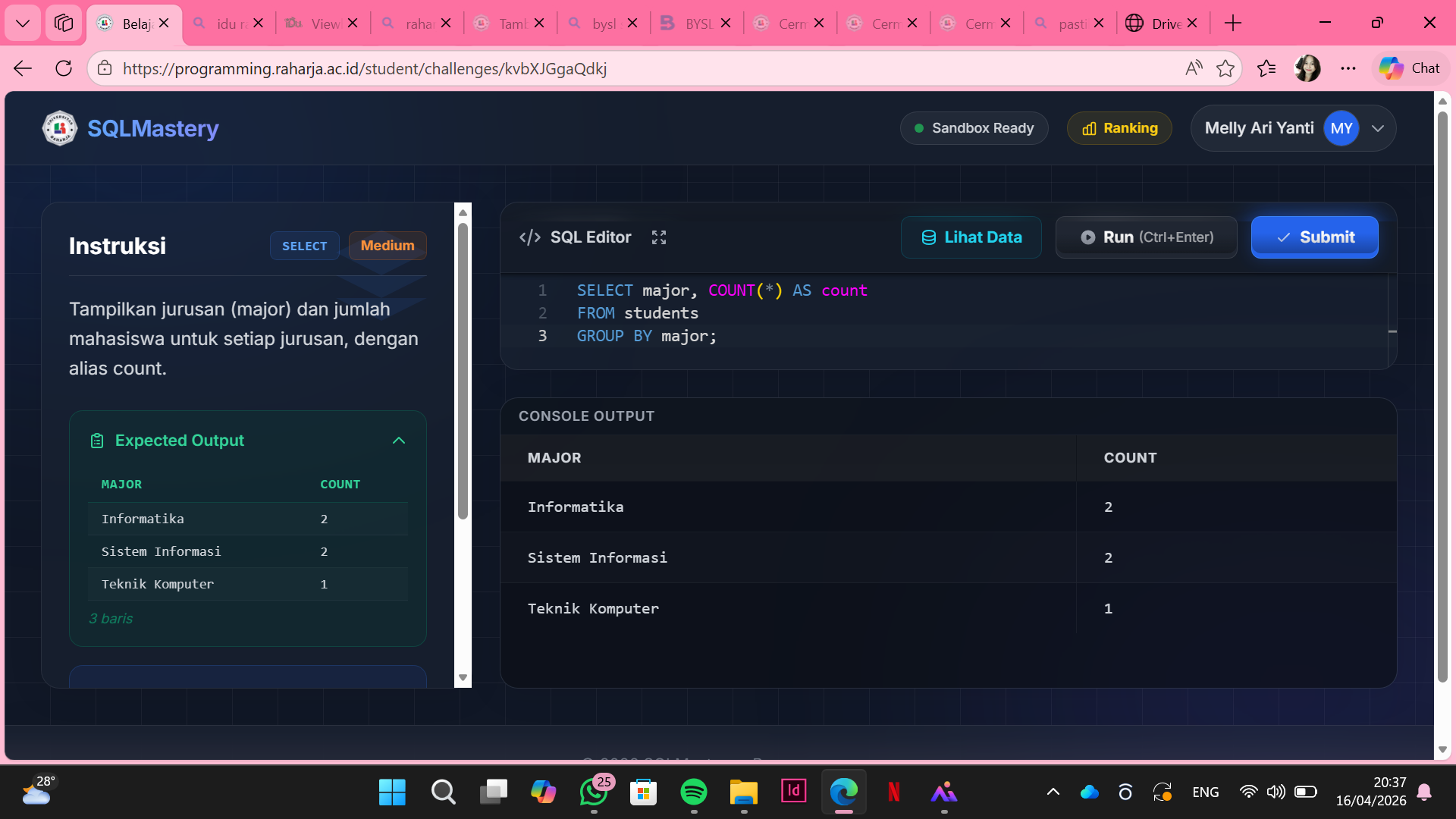Screen dimensions: 1456x819
Task: Click the favorites star icon in address bar
Action: coord(1225,68)
